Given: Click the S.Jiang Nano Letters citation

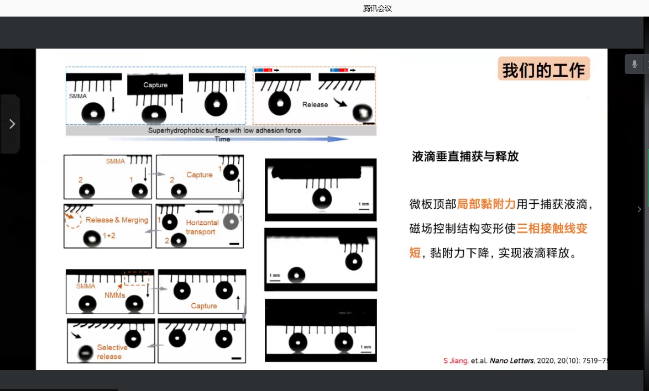Looking at the screenshot, I should coord(525,361).
